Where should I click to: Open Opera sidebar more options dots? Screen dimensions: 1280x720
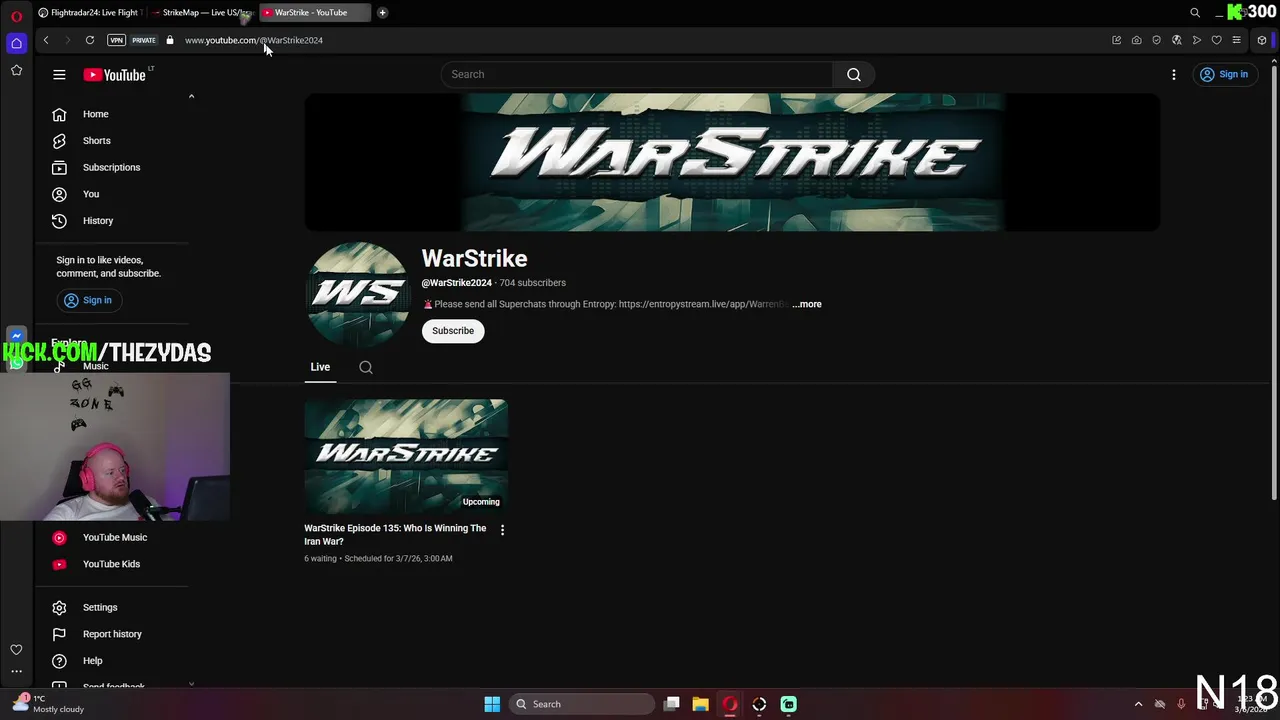[x=16, y=671]
